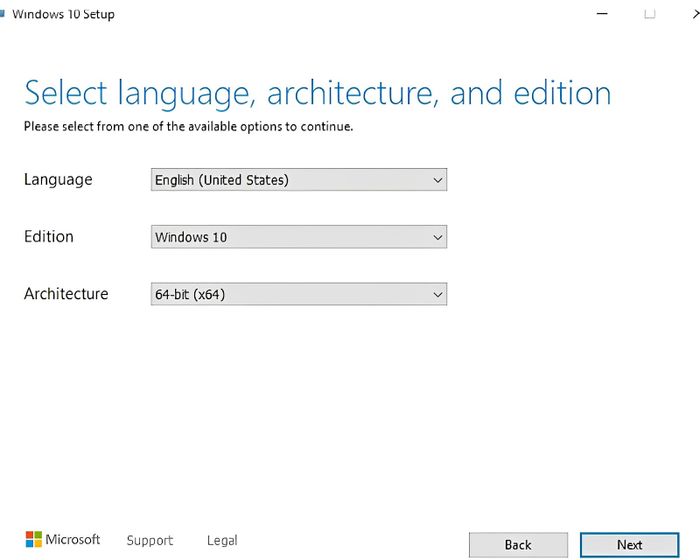Click the 64-bit (x64) combo box
Viewport: 700px width, 560px height.
pos(299,294)
